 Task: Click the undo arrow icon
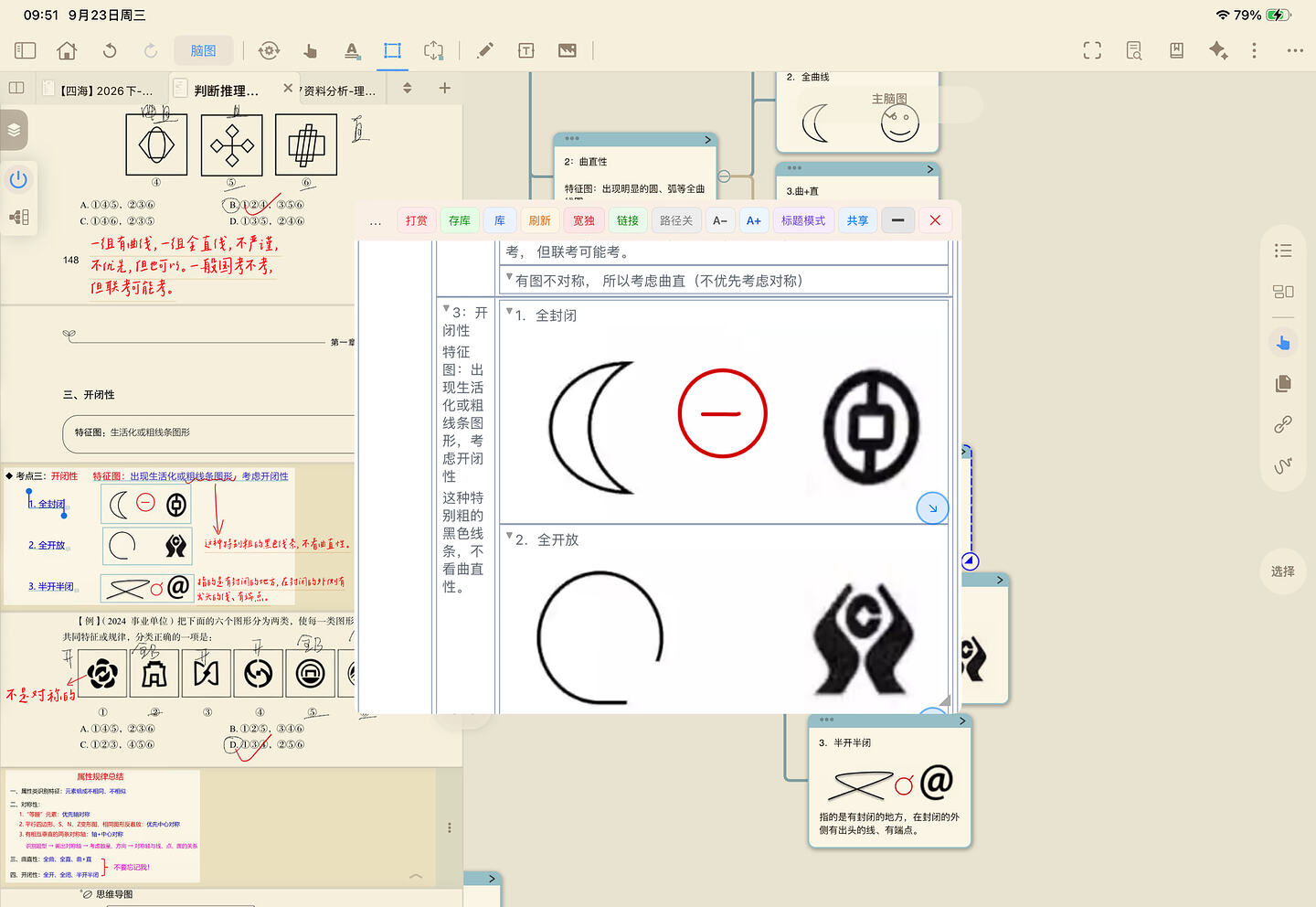point(110,50)
